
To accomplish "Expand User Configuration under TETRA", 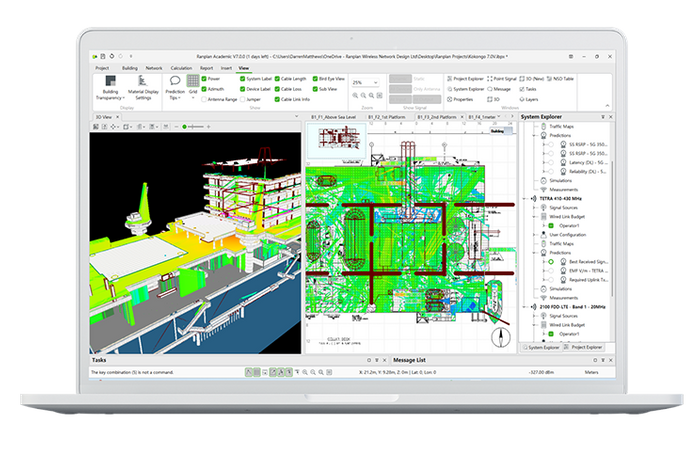I will pyautogui.click(x=534, y=234).
